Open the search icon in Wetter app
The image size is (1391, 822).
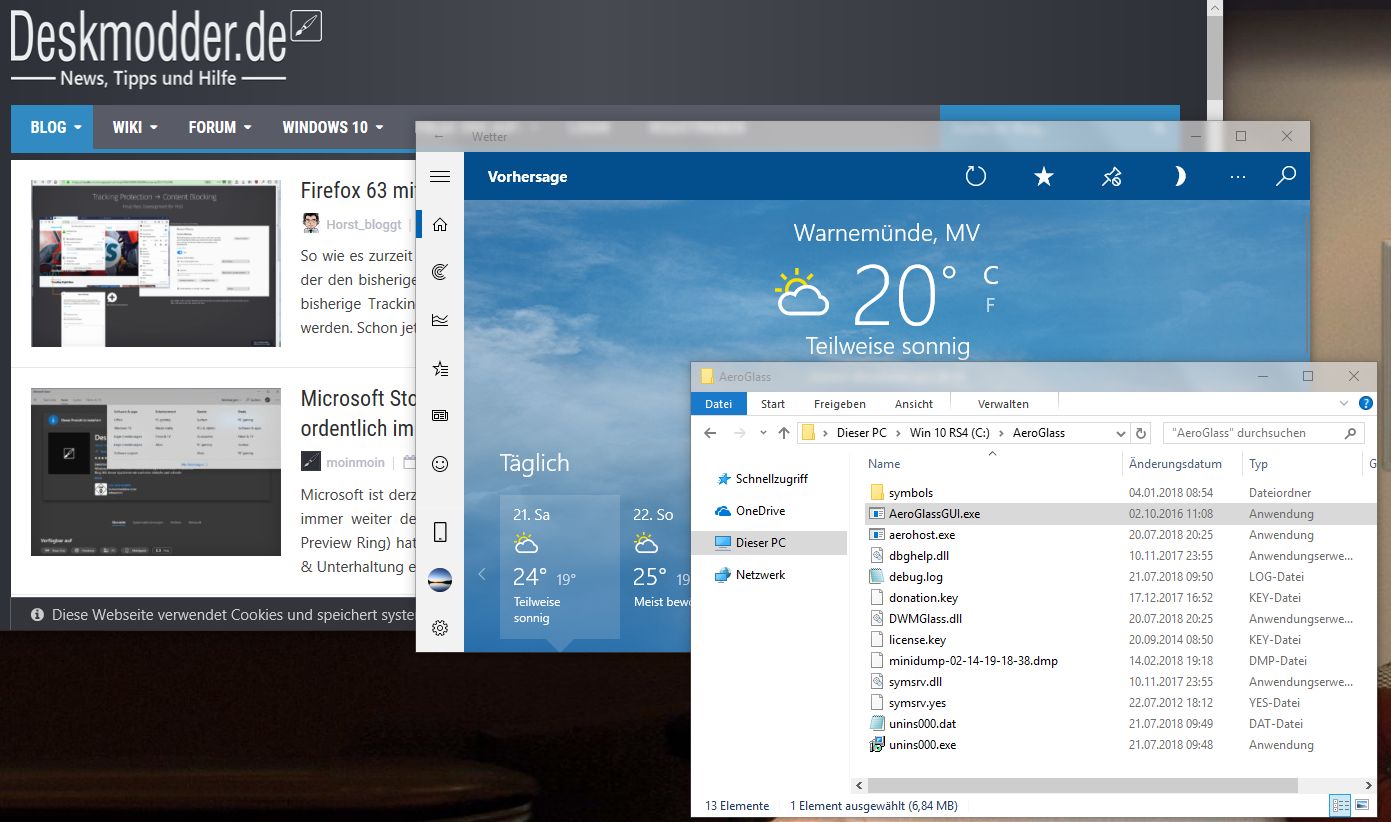(1286, 177)
